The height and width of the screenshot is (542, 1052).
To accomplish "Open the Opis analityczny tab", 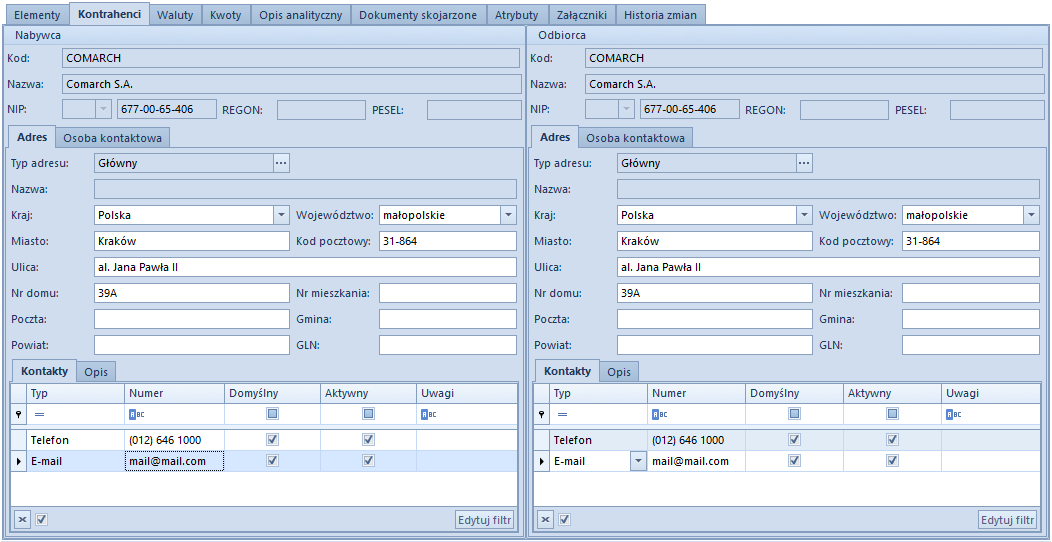I will [301, 14].
